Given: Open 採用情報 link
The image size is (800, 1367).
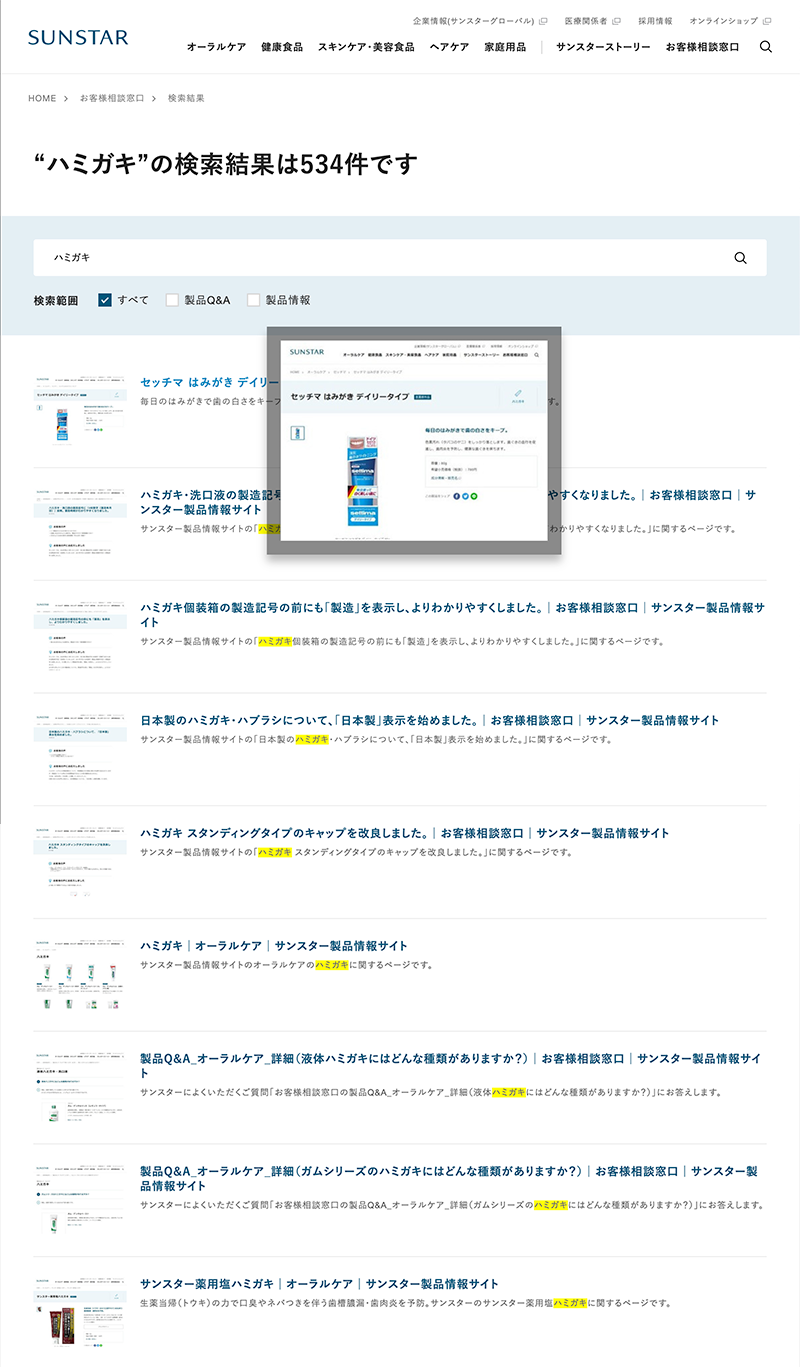Looking at the screenshot, I should point(655,21).
